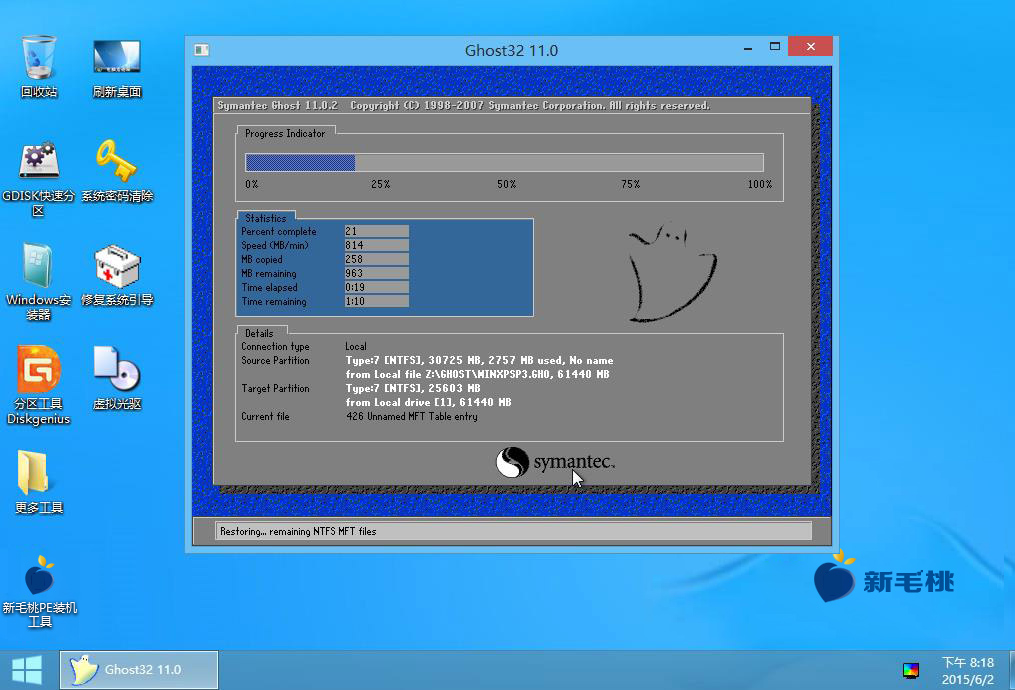Launch GDISK快速分区 desktop shortcut
1015x690 pixels.
39,177
